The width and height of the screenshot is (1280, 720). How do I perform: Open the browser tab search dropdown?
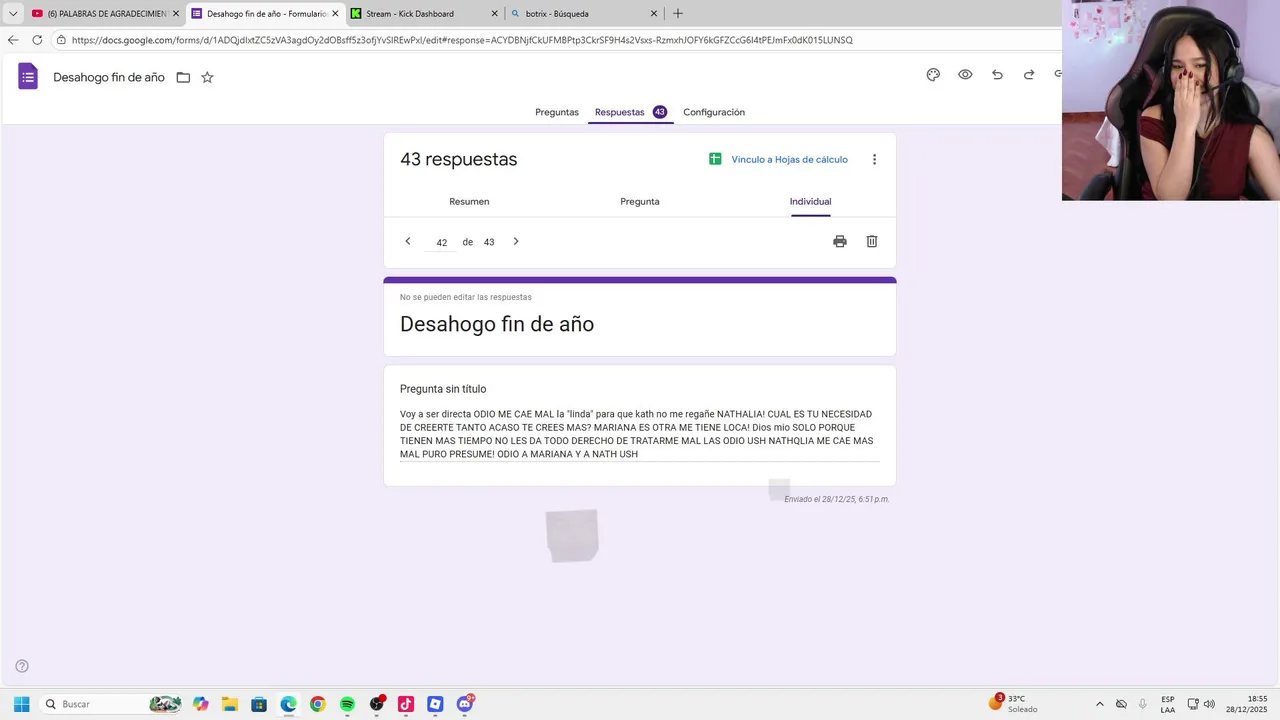coord(13,14)
